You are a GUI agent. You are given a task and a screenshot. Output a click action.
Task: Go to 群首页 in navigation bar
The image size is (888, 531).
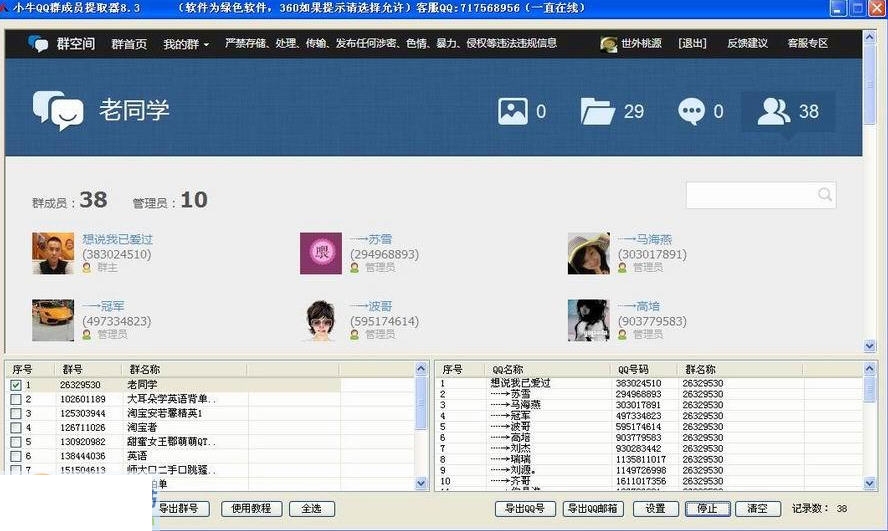coord(129,44)
